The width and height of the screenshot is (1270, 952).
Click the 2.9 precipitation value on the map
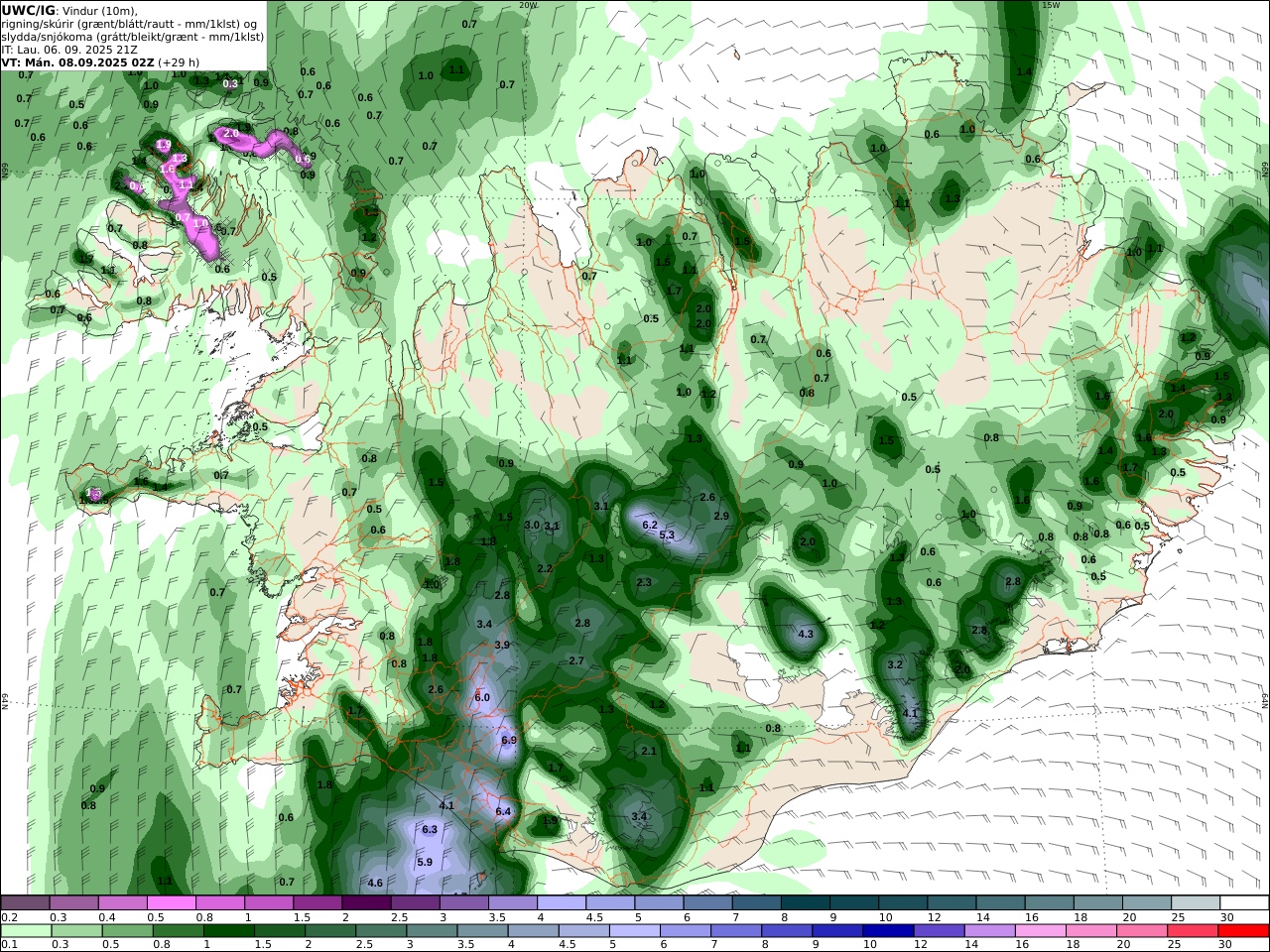pos(721,516)
